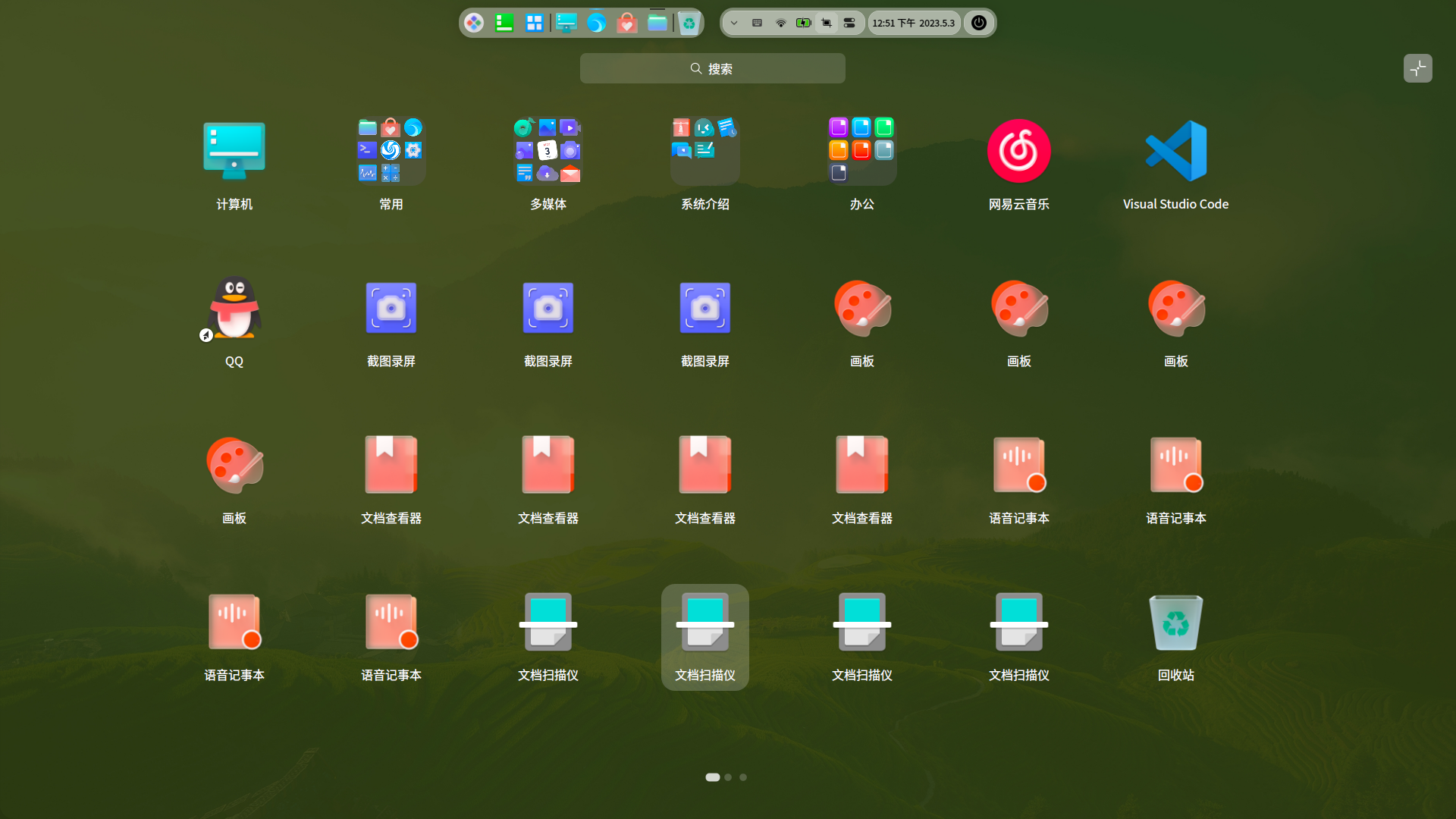Viewport: 1456px width, 819px height.
Task: Open the 网易云音乐 music app
Action: click(1018, 150)
